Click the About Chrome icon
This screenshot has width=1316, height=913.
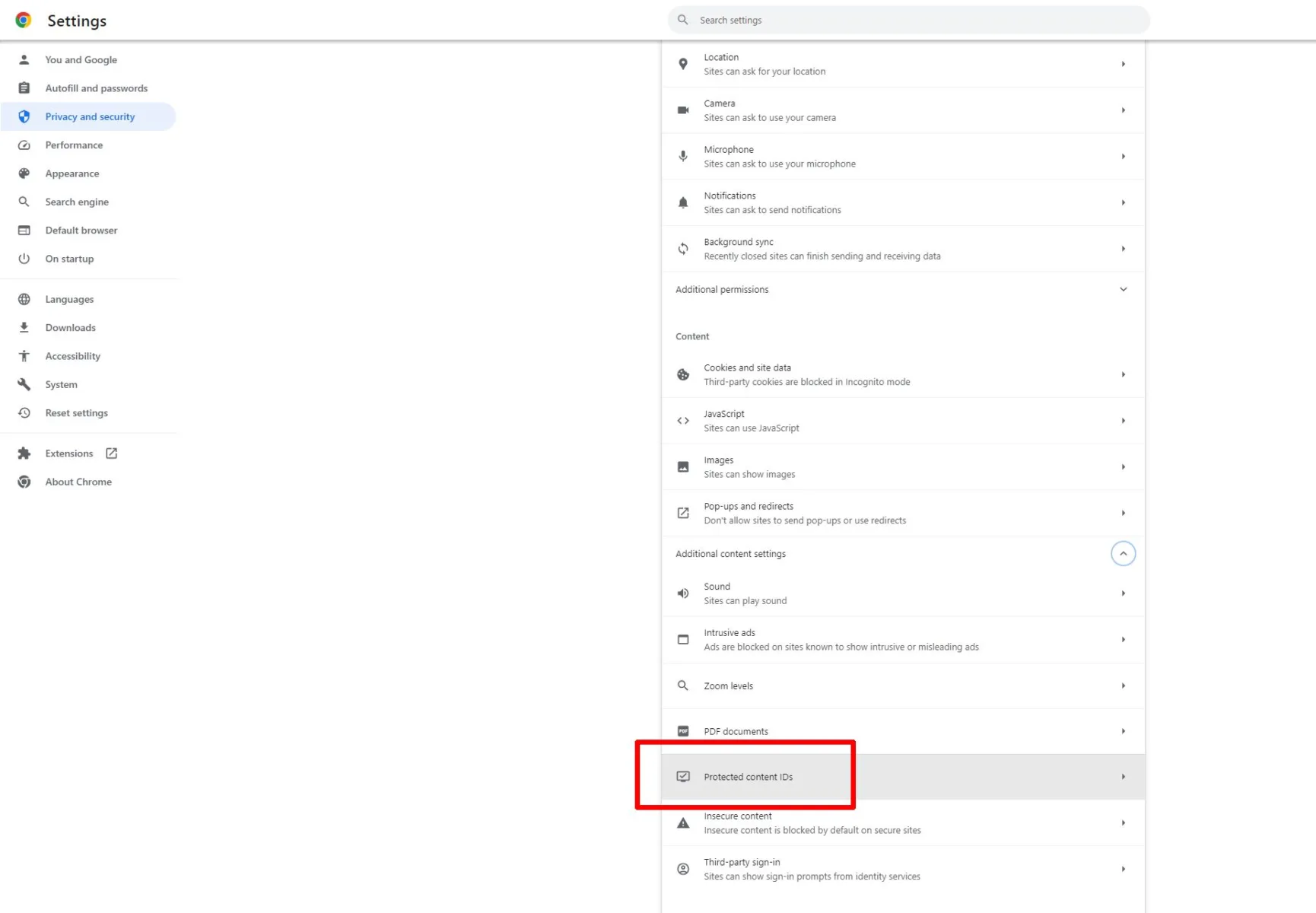[24, 482]
